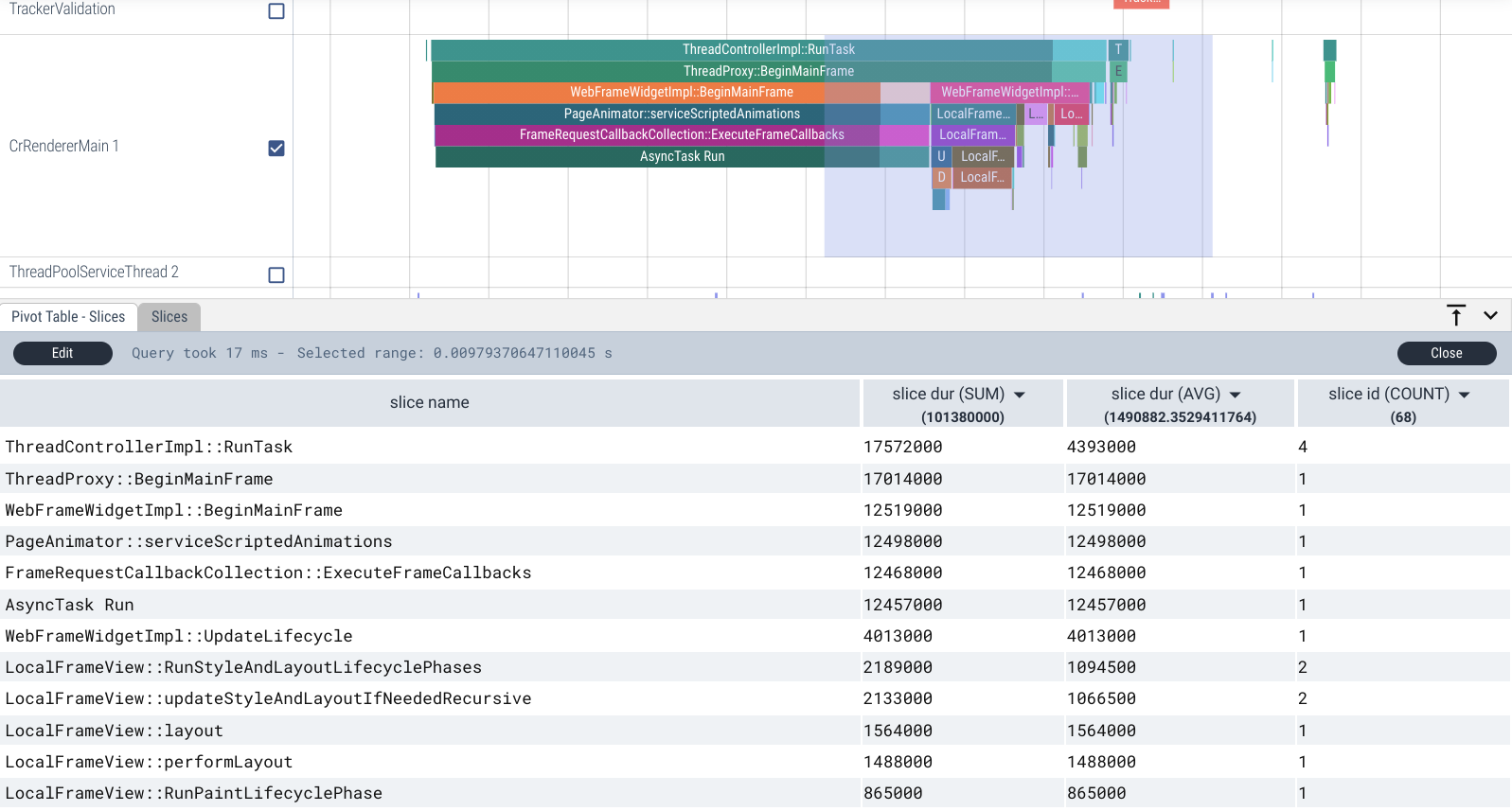
Task: Check the ThreadPoolServiceThread 2 checkbox
Action: tap(276, 275)
